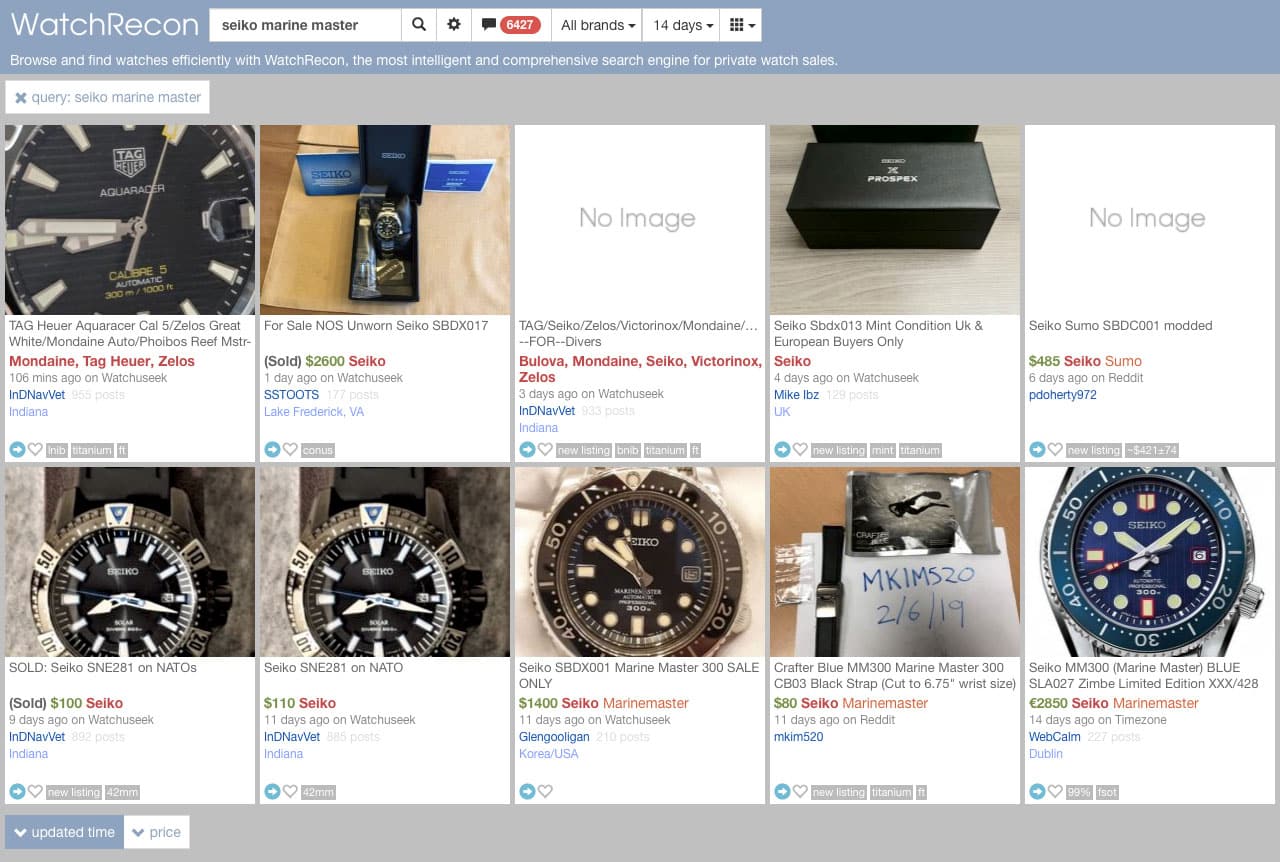
Task: View seller Glengooligan profile
Action: pos(554,737)
